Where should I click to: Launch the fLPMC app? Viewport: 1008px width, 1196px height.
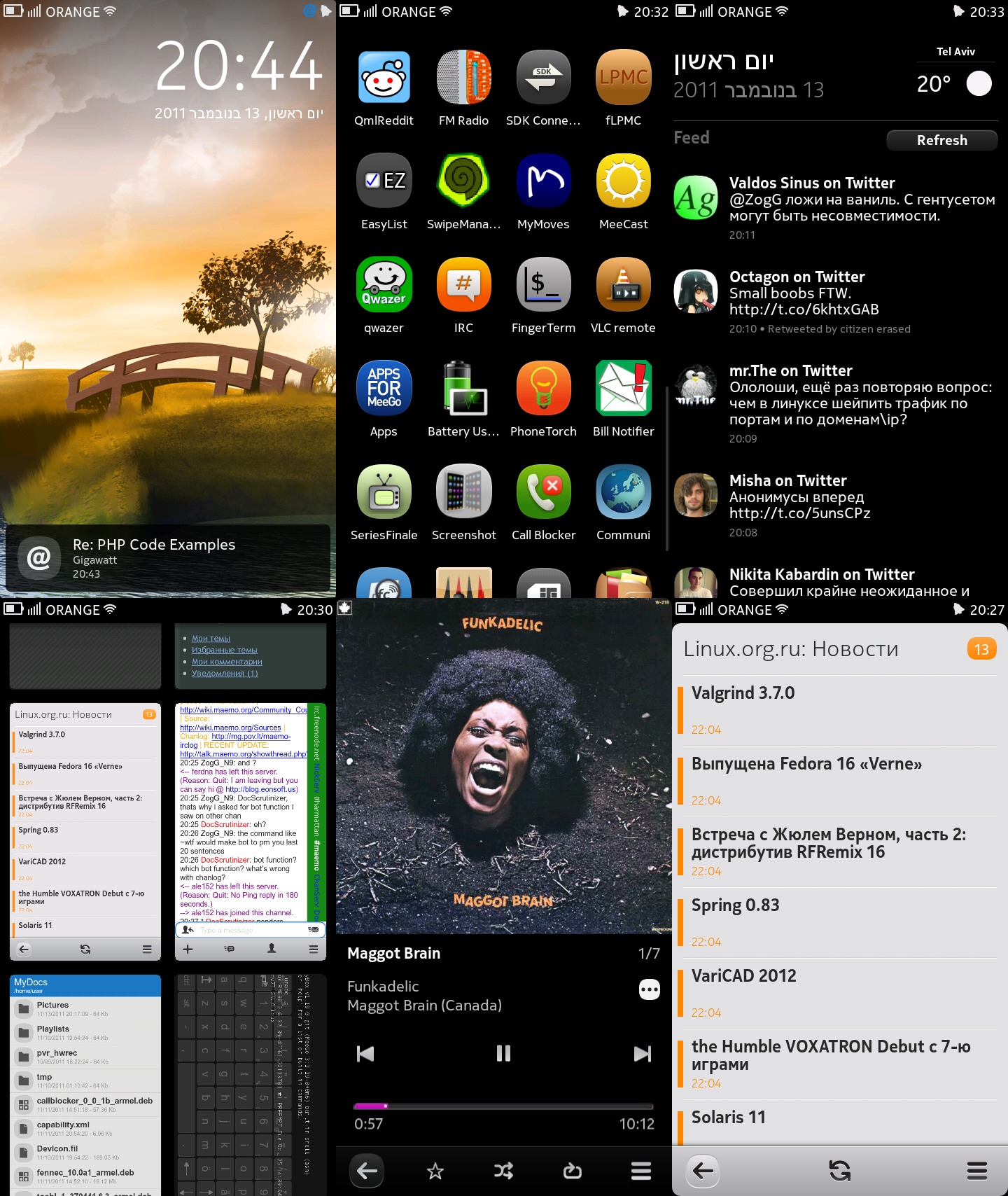(x=623, y=77)
